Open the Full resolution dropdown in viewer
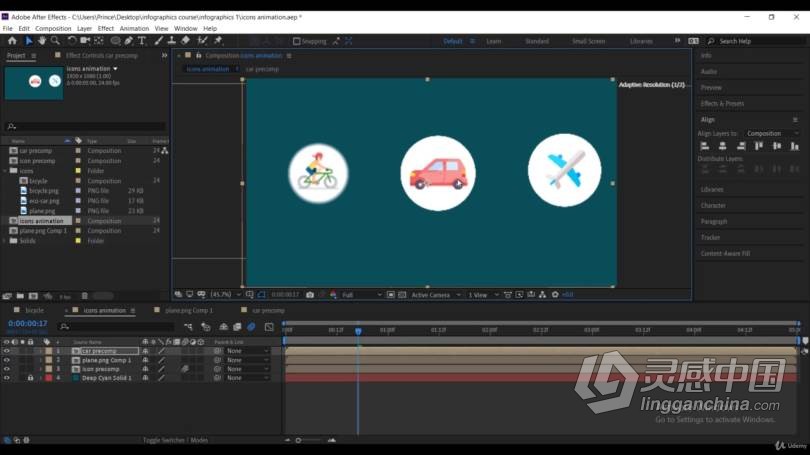 (362, 294)
